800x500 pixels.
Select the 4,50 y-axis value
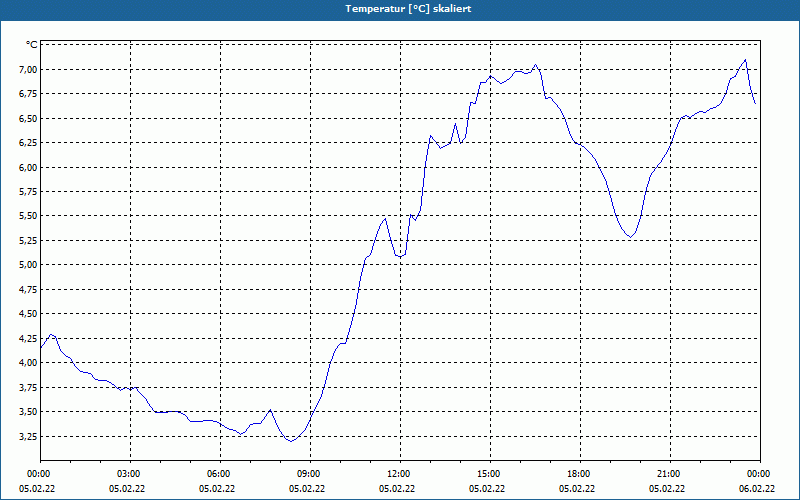coord(28,314)
